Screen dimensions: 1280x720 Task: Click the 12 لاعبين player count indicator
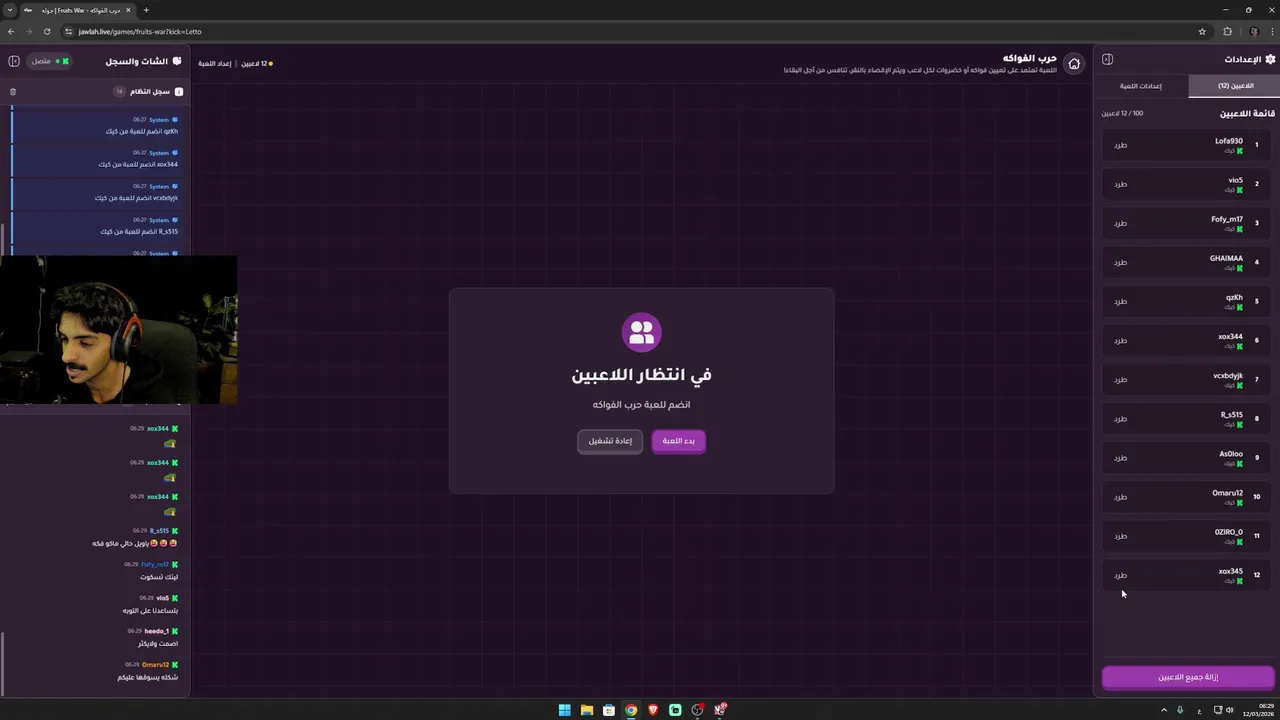(x=257, y=63)
